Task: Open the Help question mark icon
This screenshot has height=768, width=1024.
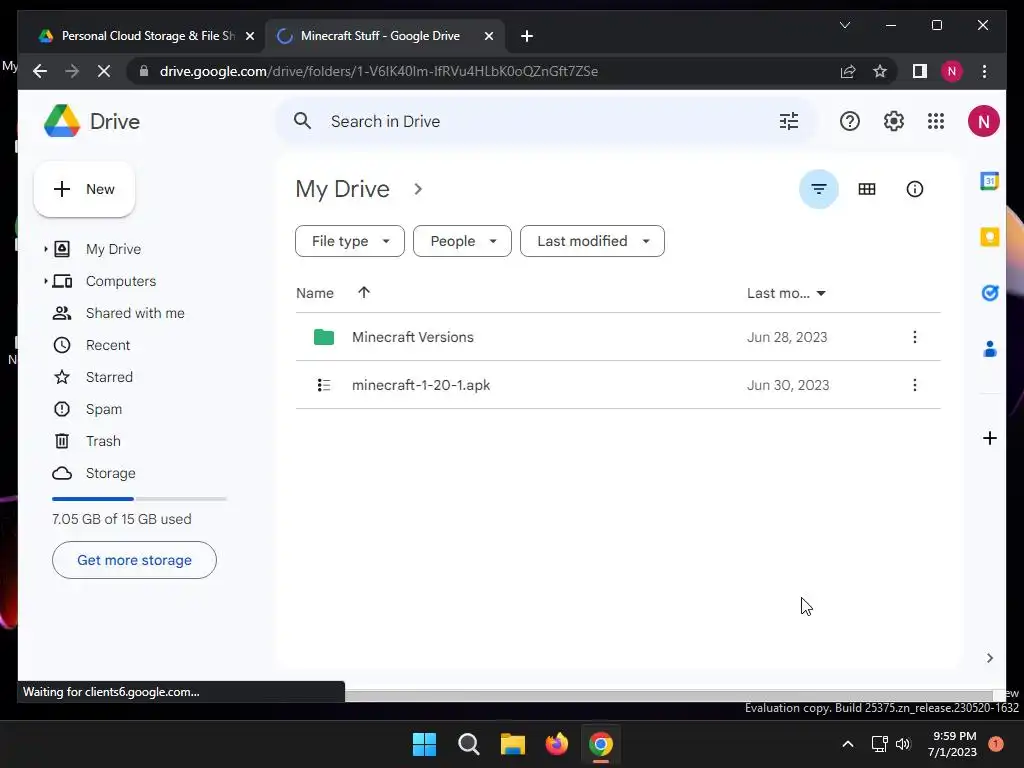Action: pyautogui.click(x=850, y=121)
